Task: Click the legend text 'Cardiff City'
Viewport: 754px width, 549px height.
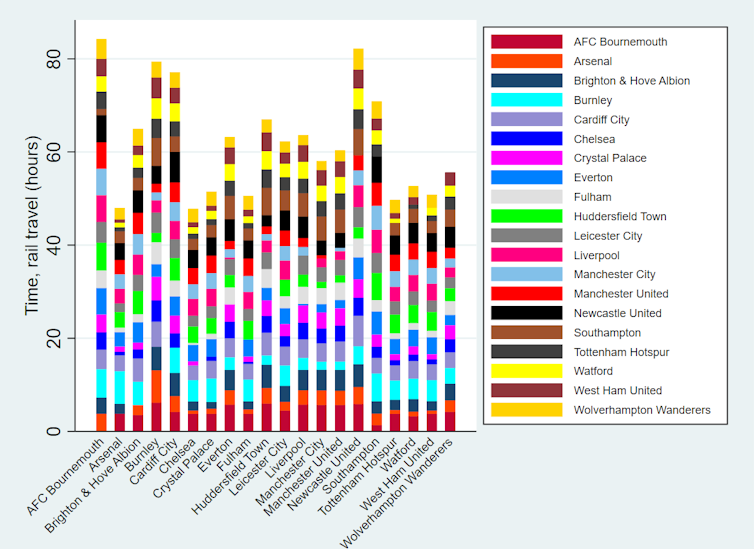Action: (602, 120)
